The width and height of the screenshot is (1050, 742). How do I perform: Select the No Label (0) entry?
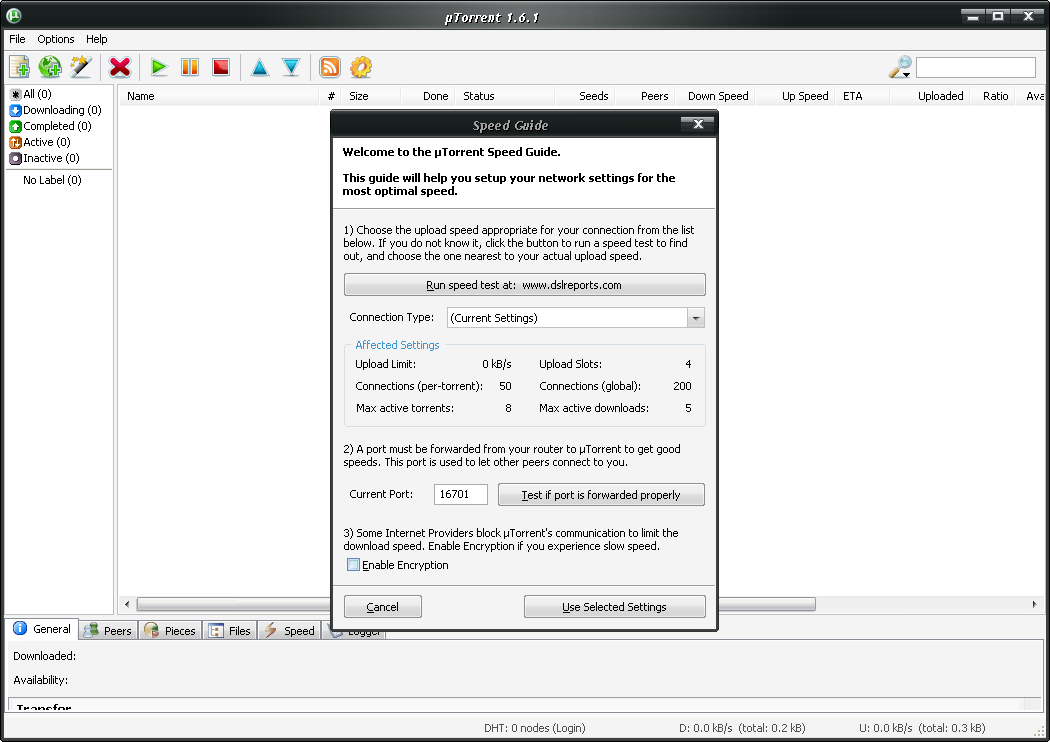tap(52, 180)
